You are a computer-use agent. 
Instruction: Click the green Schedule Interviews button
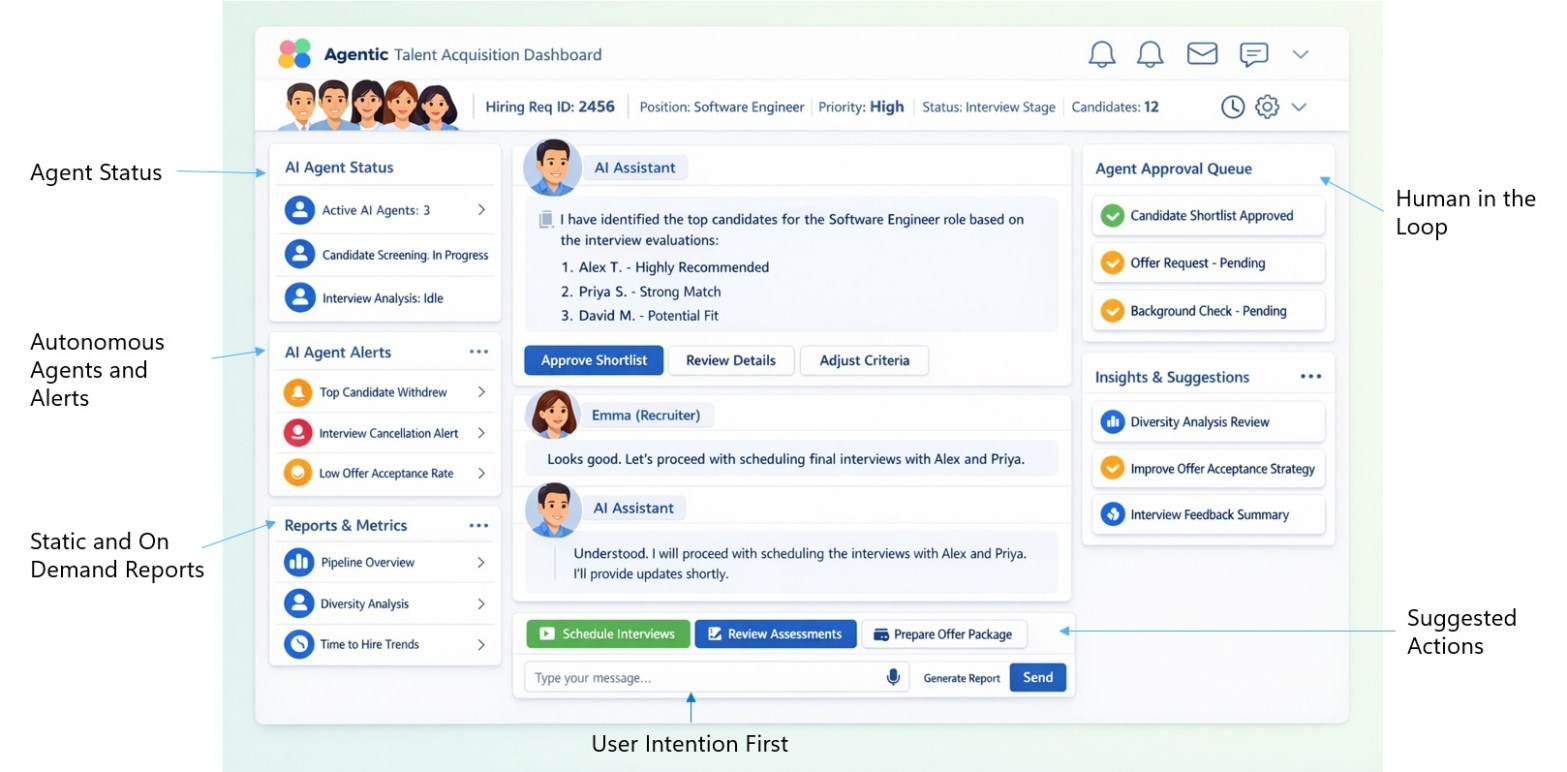pyautogui.click(x=608, y=634)
